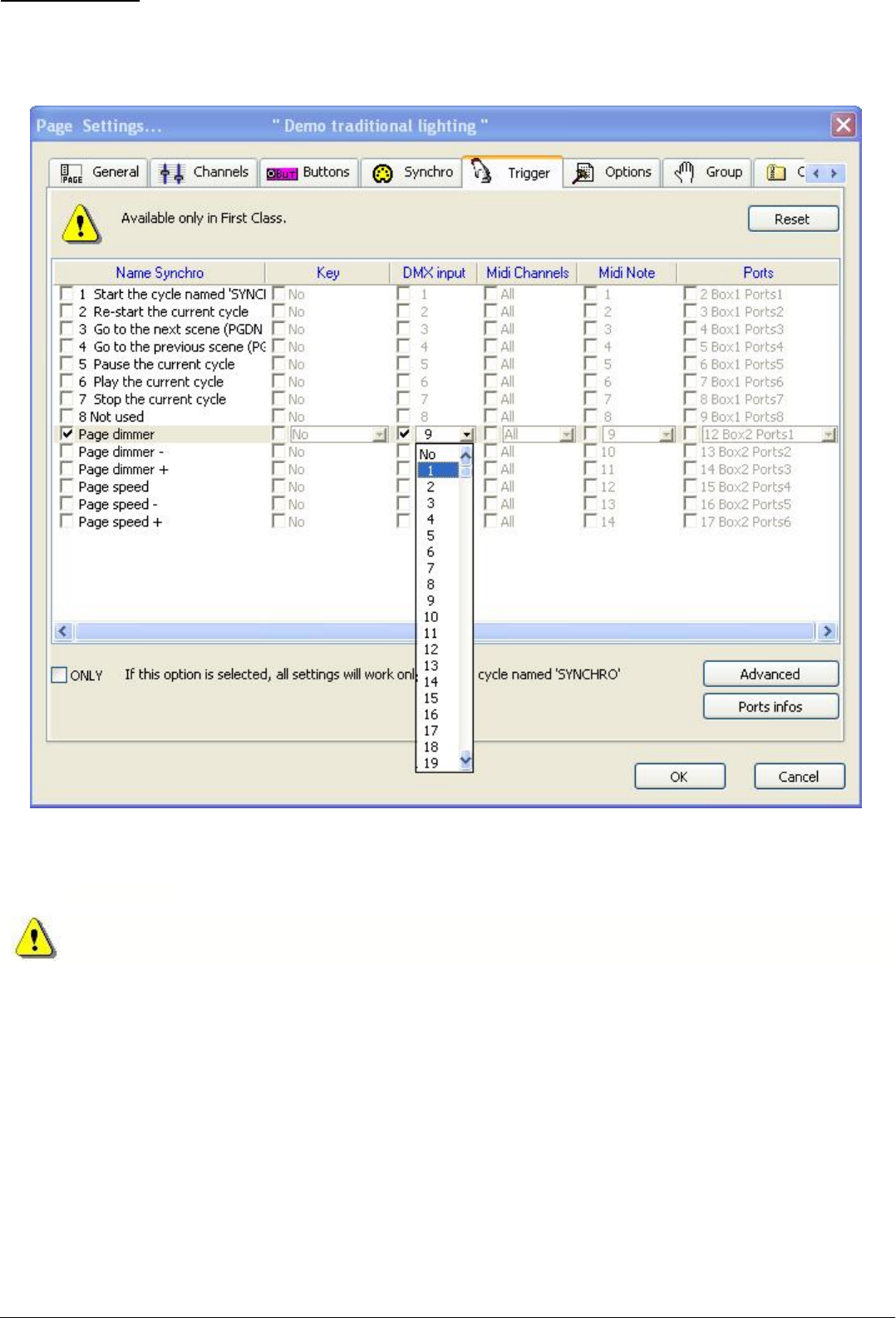
Task: Select 'Page dimmer -' row text
Action: point(121,452)
